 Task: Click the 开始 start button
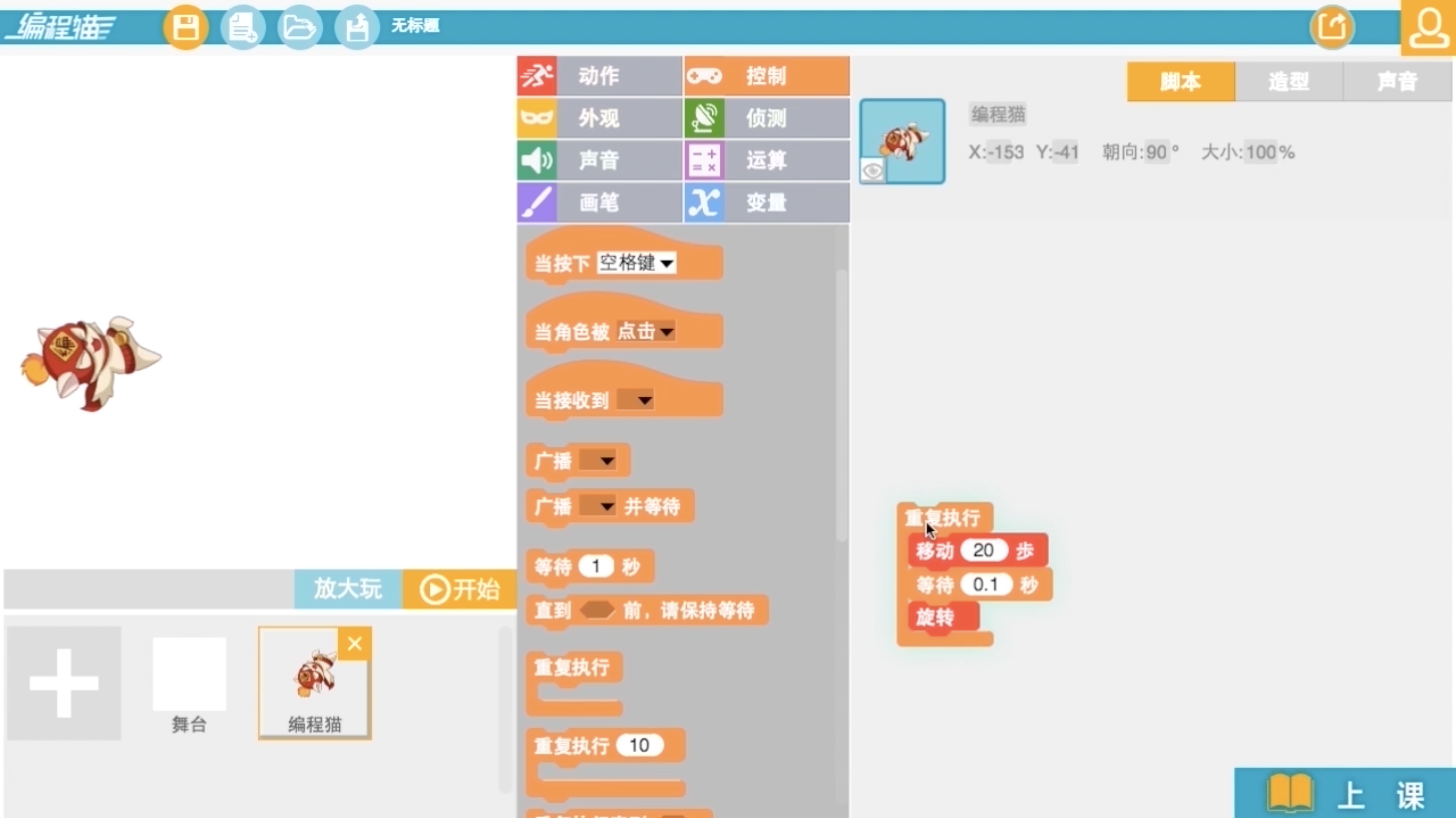(x=460, y=589)
